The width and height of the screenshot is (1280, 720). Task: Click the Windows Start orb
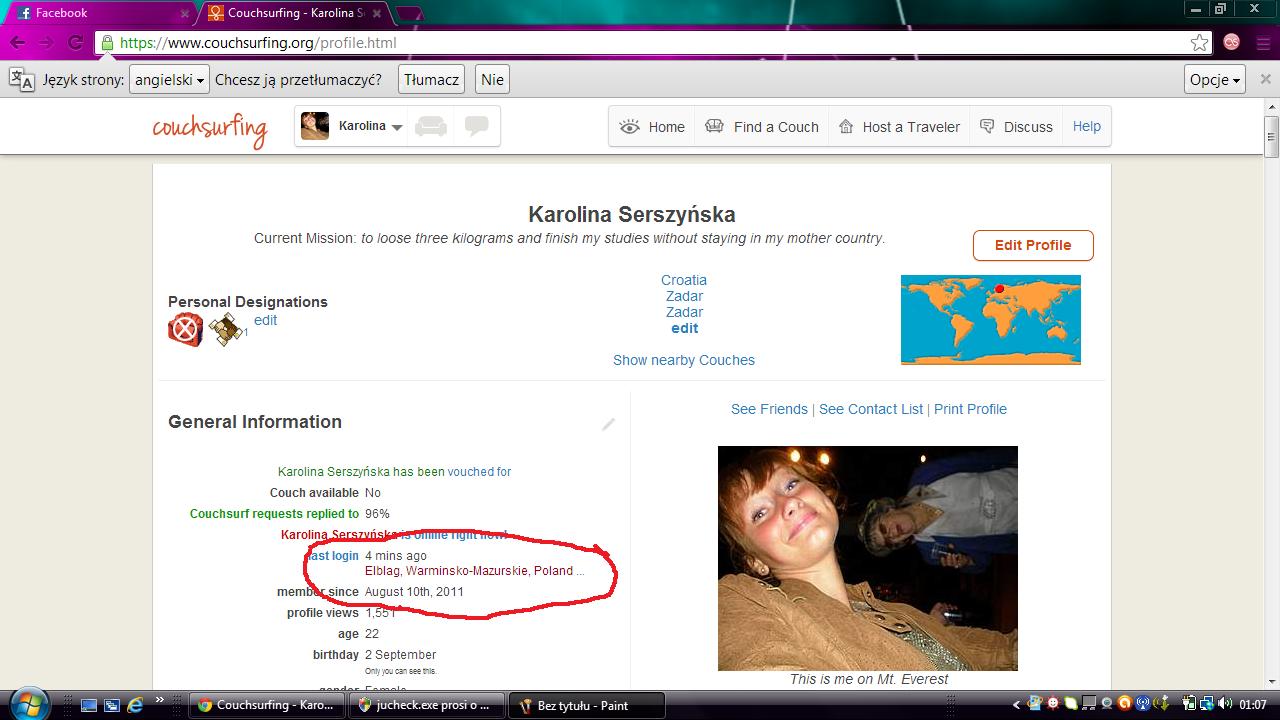(28, 704)
